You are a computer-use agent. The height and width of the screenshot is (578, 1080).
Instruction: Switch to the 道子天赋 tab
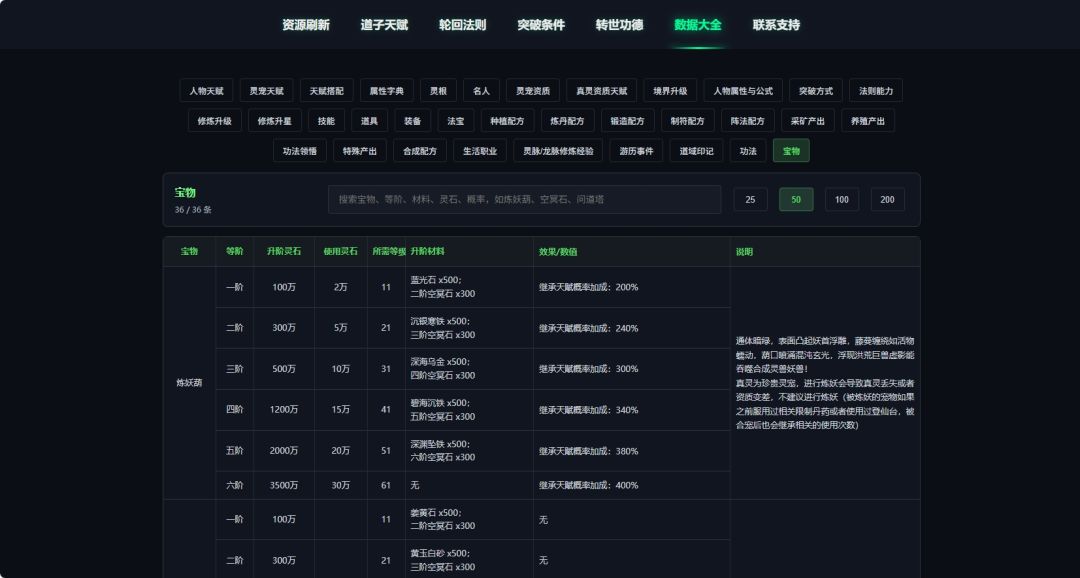pyautogui.click(x=384, y=25)
